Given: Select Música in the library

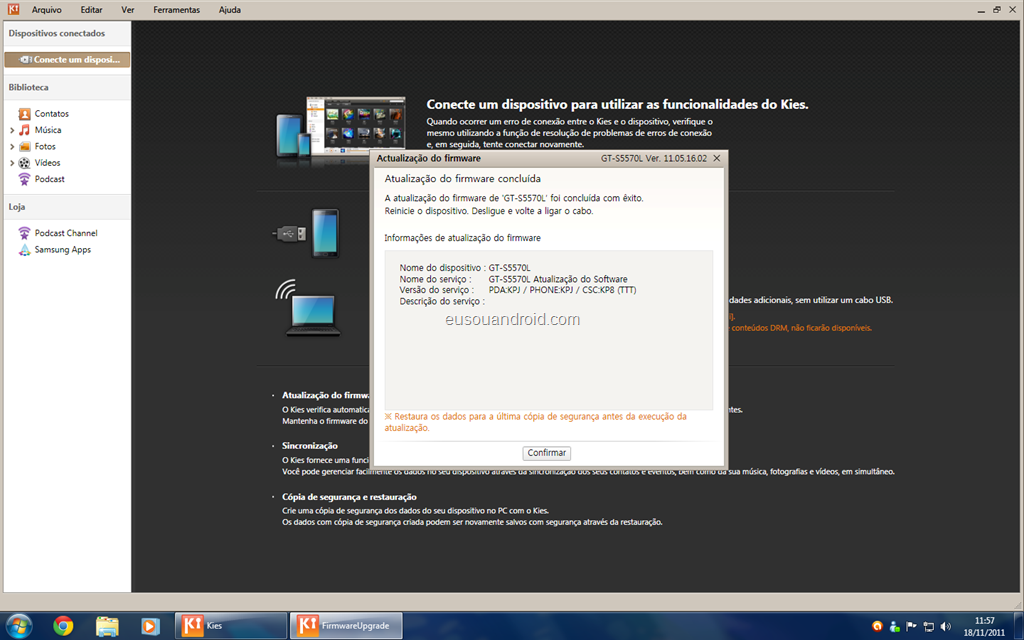Looking at the screenshot, I should (48, 130).
